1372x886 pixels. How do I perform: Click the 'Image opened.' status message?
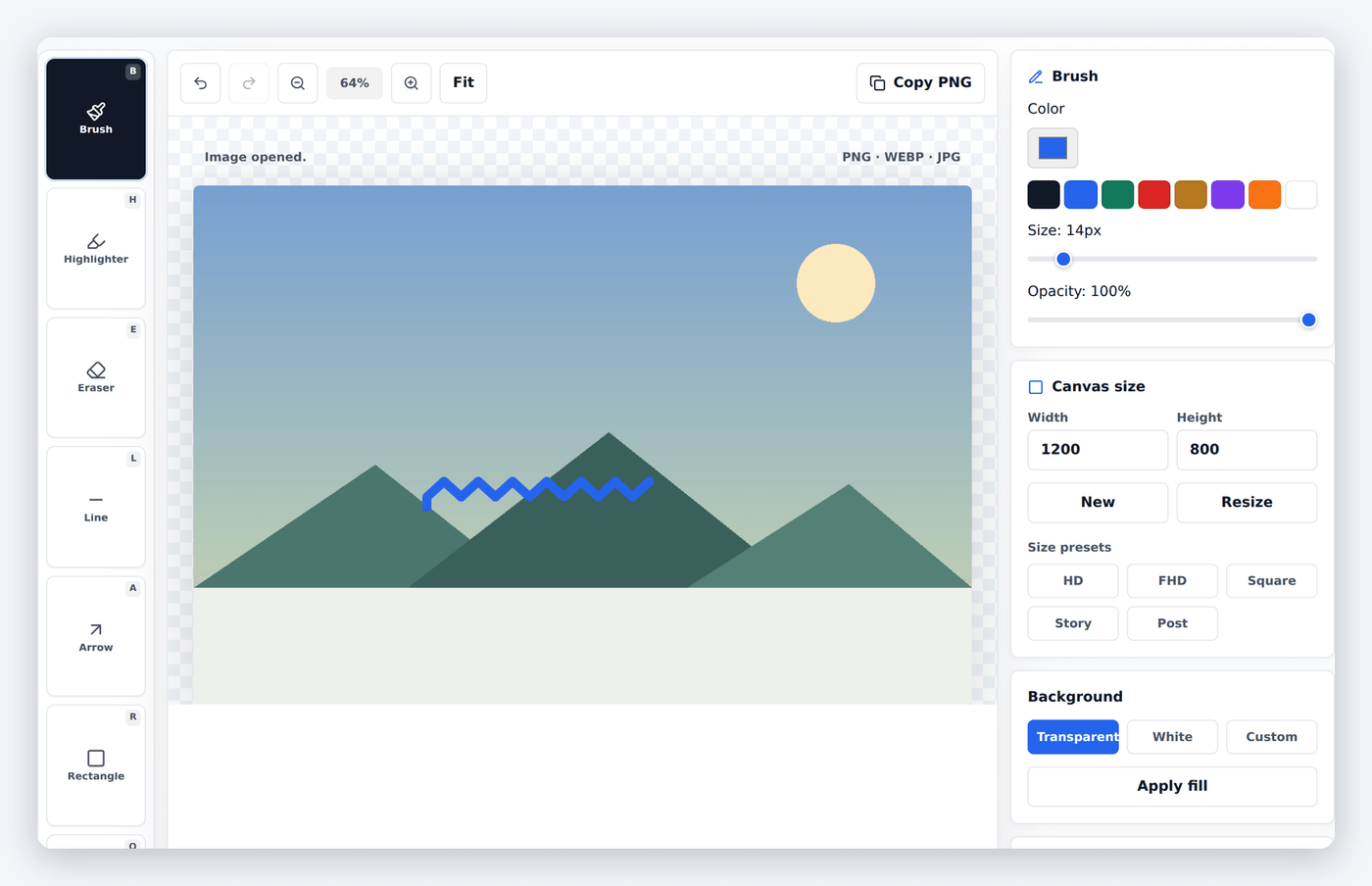(x=256, y=157)
